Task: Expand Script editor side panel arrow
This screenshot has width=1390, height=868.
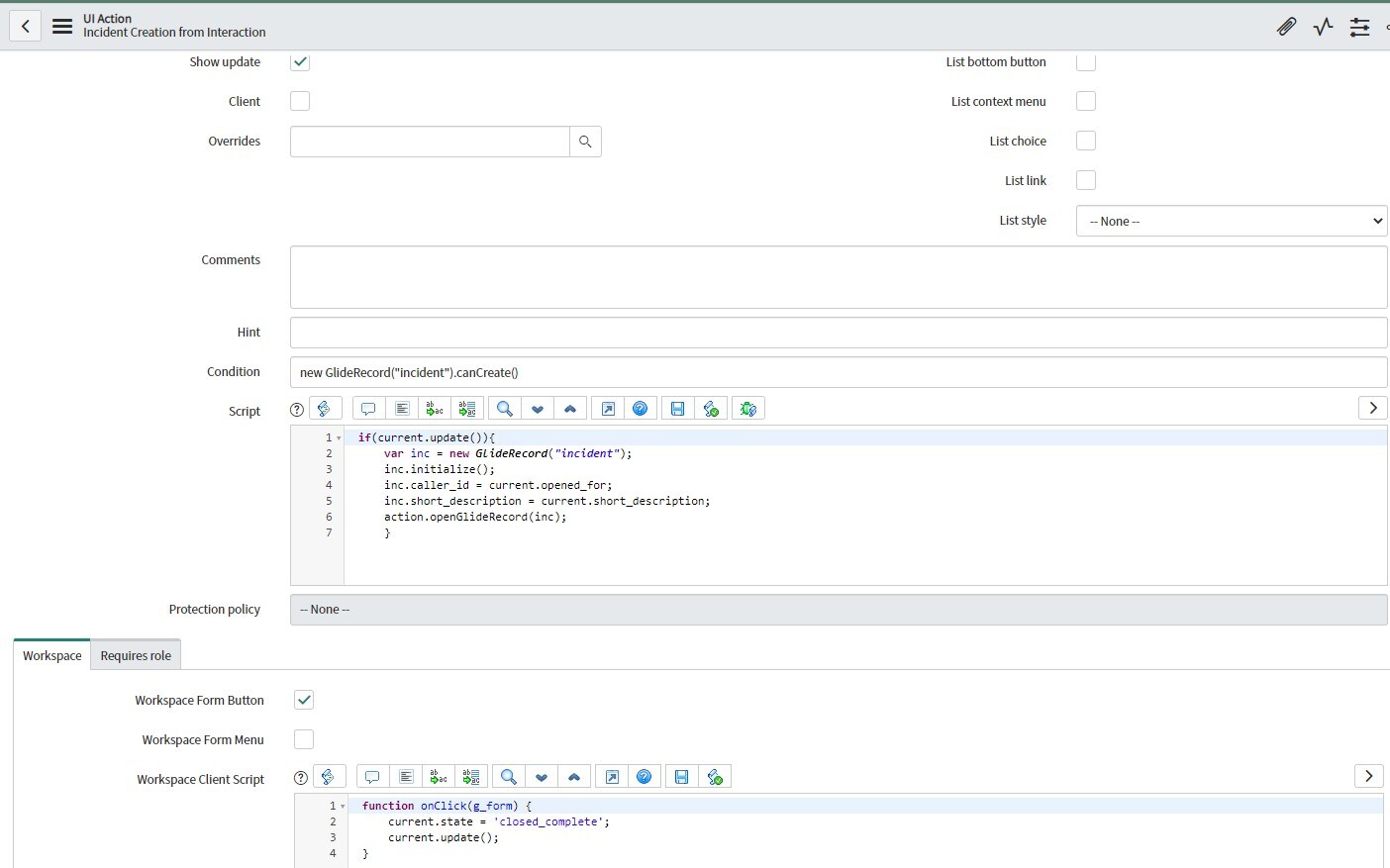Action: [x=1373, y=408]
